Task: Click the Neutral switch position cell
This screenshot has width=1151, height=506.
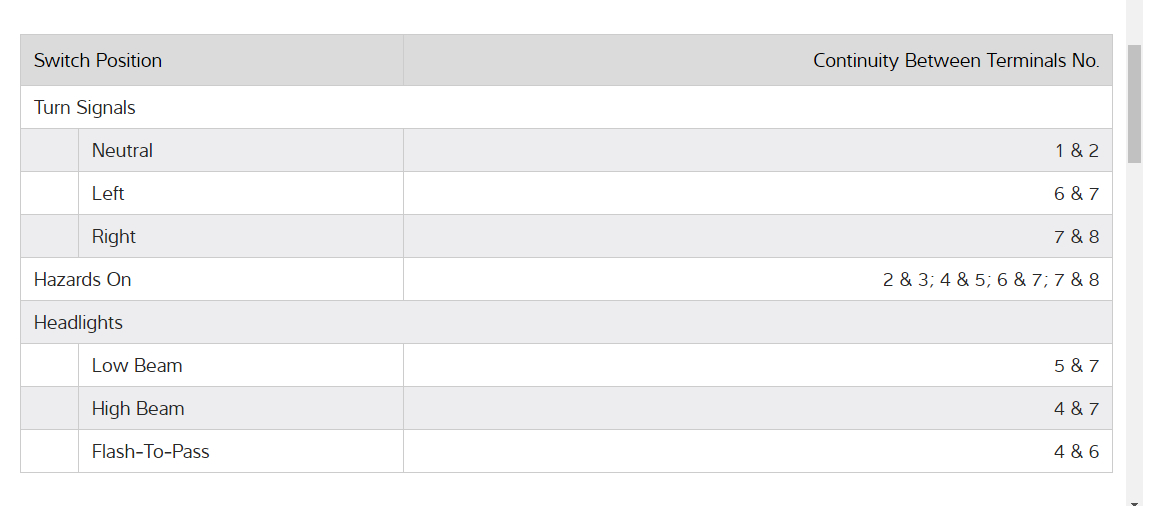Action: click(122, 151)
